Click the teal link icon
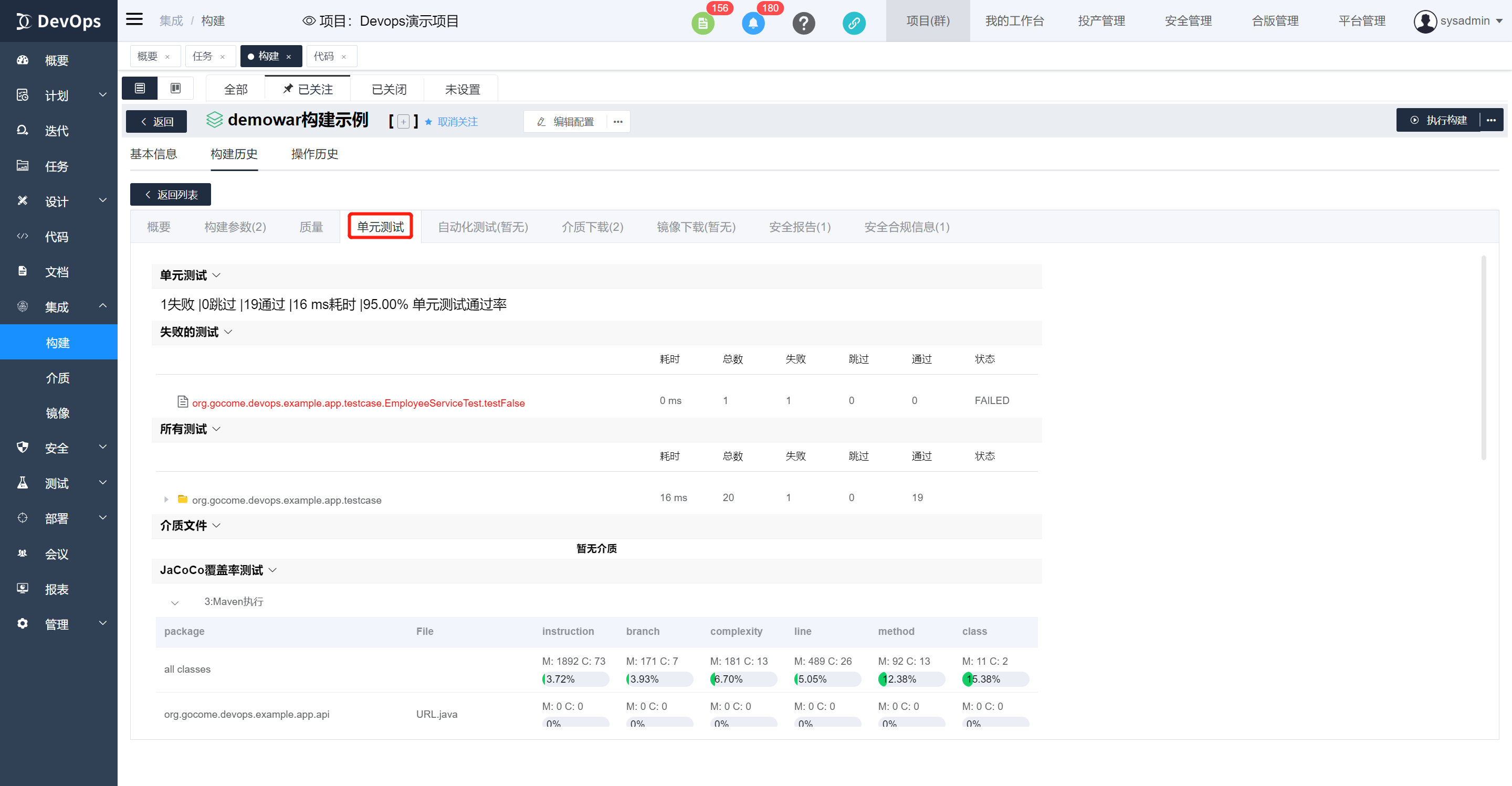 pyautogui.click(x=854, y=23)
